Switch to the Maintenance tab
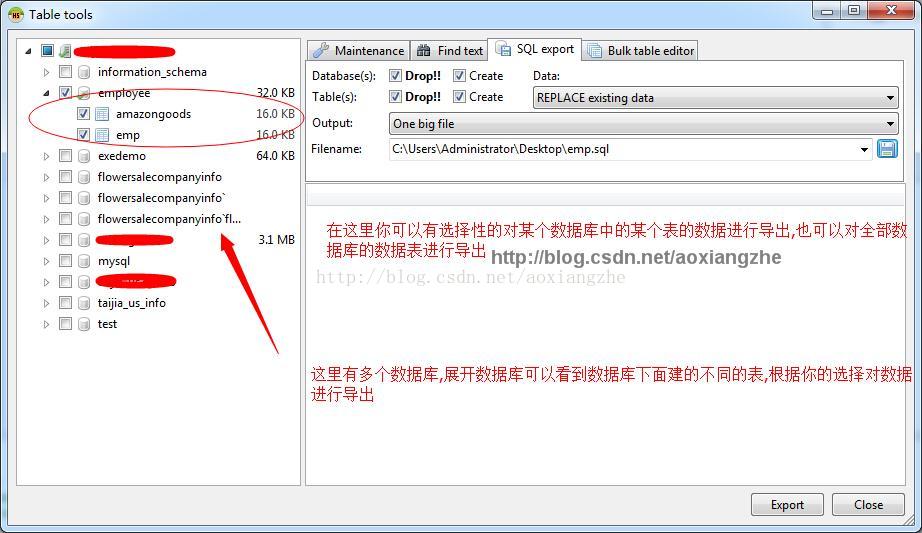Image resolution: width=922 pixels, height=533 pixels. click(x=359, y=51)
